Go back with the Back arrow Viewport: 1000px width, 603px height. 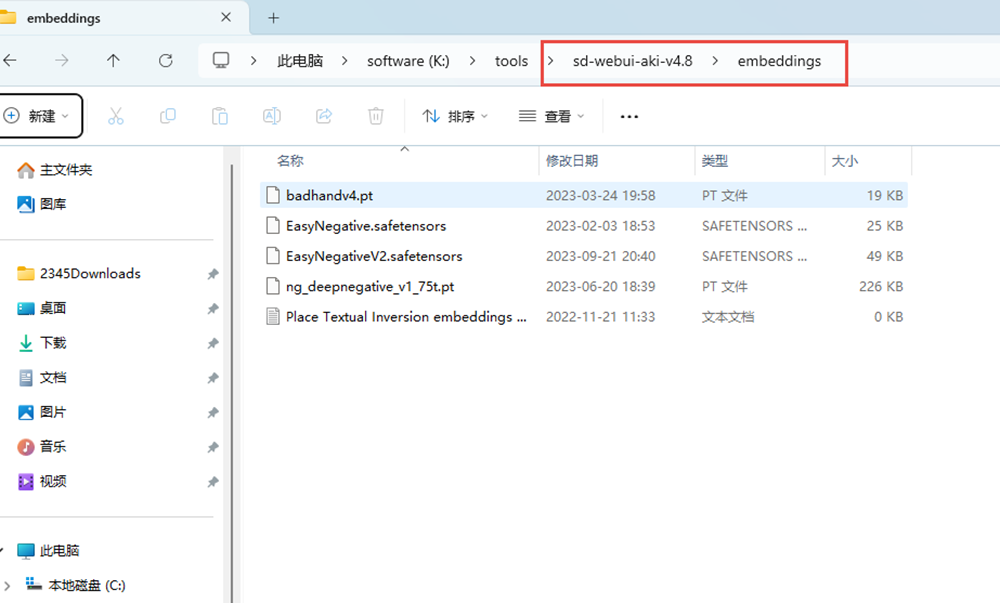10,61
